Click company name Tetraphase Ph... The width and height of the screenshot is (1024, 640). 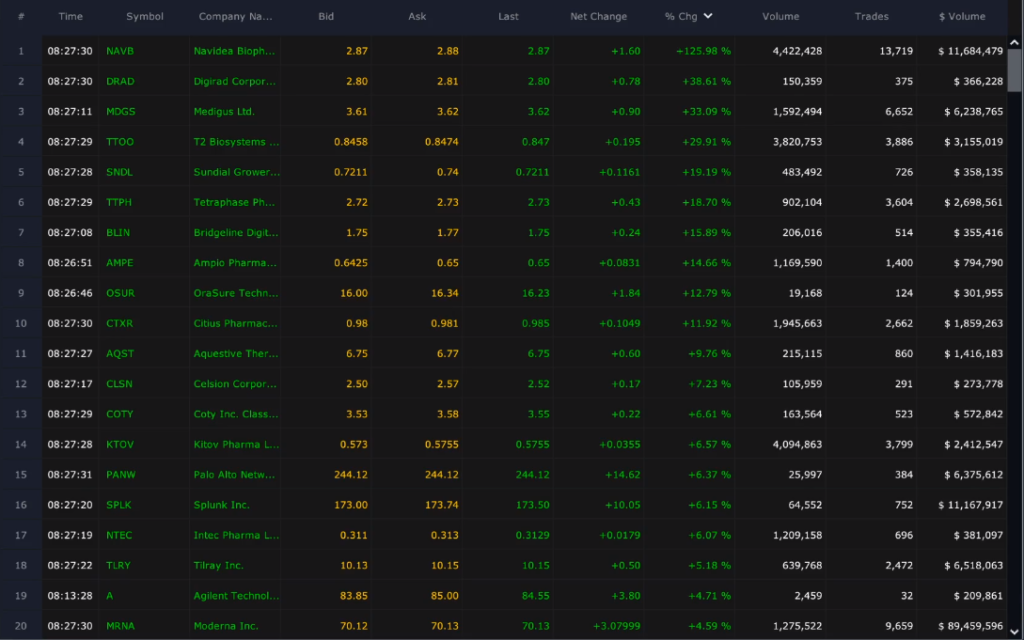point(234,202)
